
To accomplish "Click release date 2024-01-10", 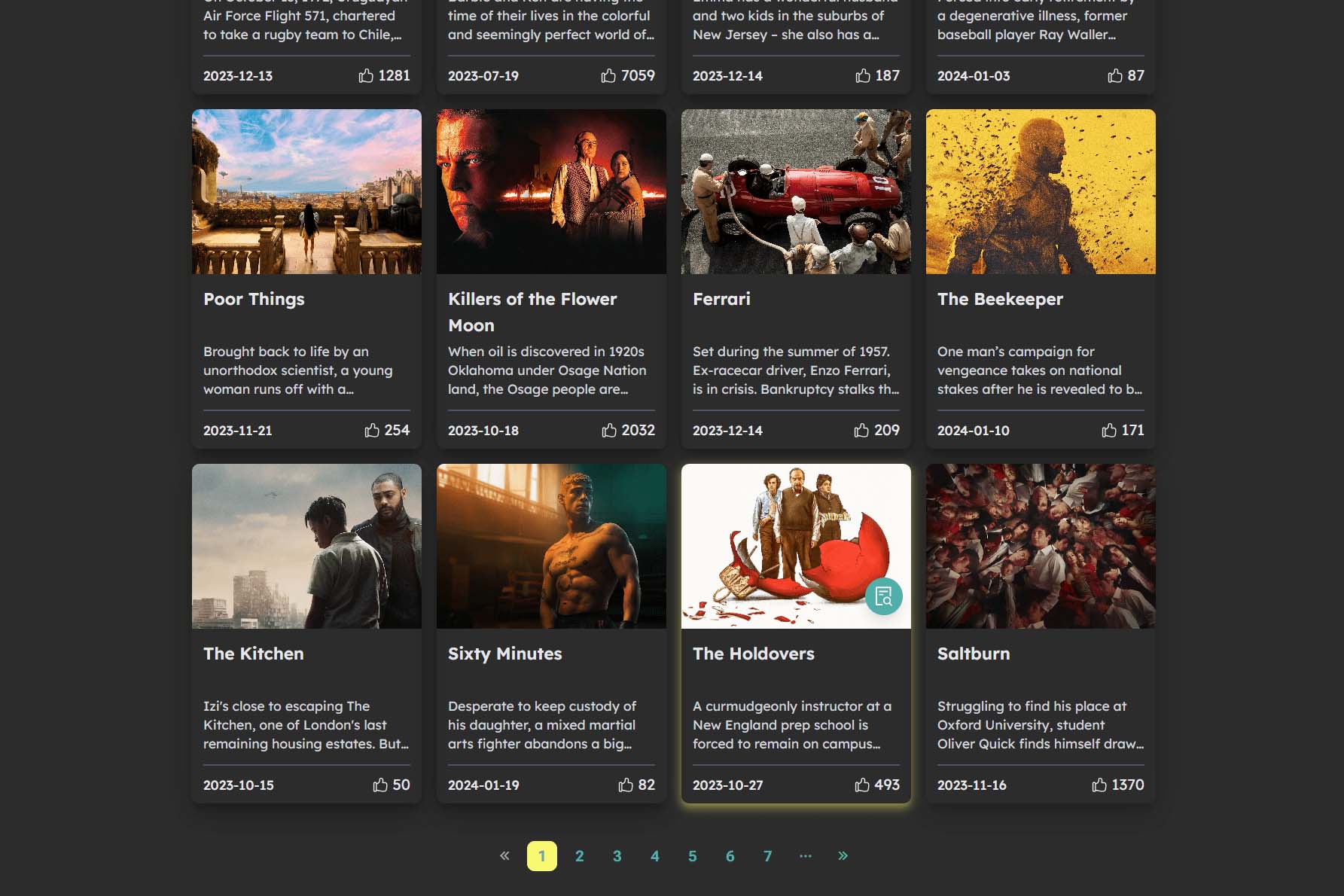I will click(974, 431).
